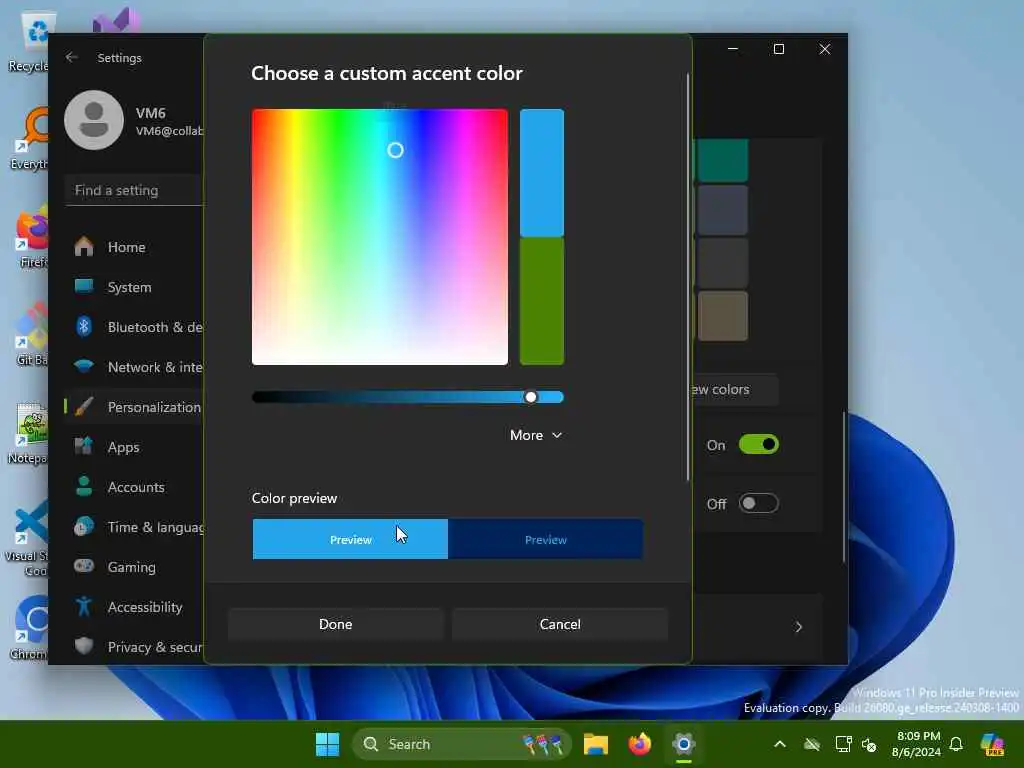The image size is (1024, 768).
Task: Turn off the On toggle switch
Action: (x=758, y=445)
